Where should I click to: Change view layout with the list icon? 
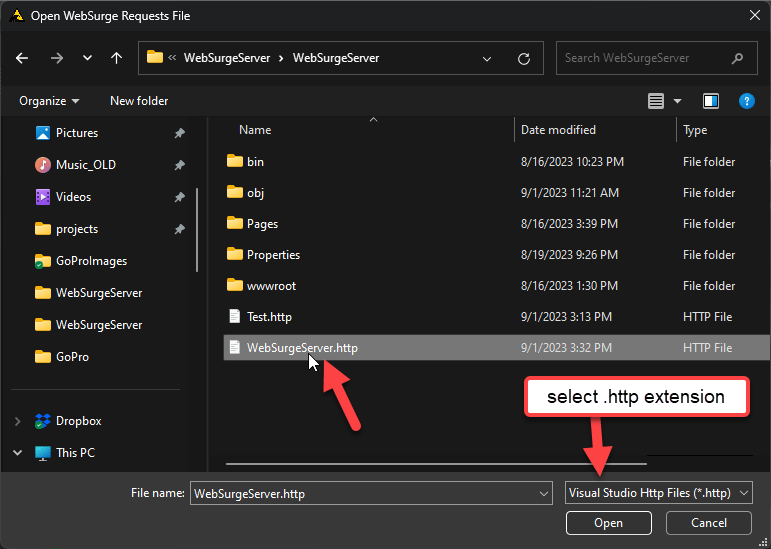656,101
